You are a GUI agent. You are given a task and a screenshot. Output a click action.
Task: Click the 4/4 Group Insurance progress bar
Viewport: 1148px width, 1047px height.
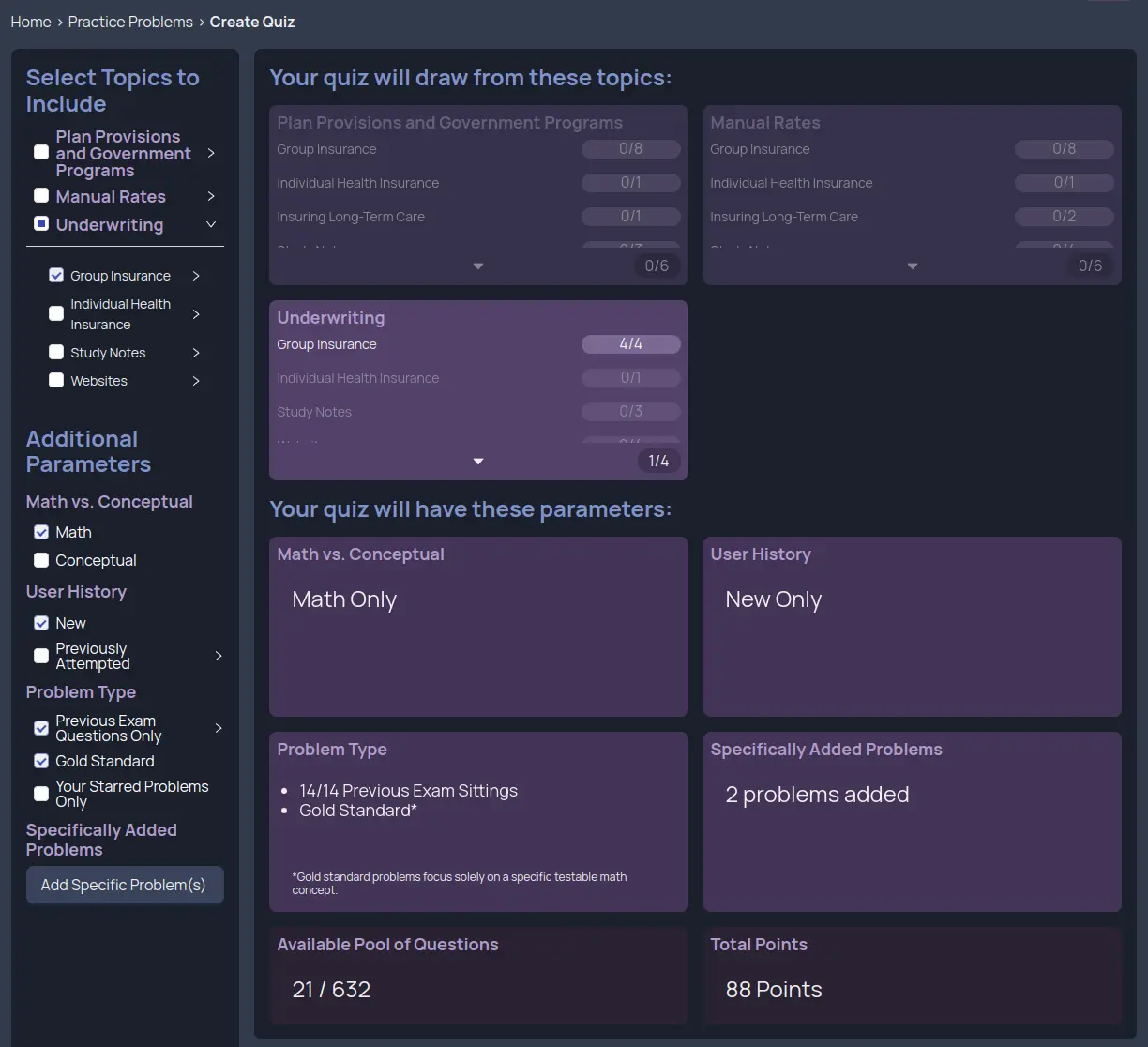630,343
